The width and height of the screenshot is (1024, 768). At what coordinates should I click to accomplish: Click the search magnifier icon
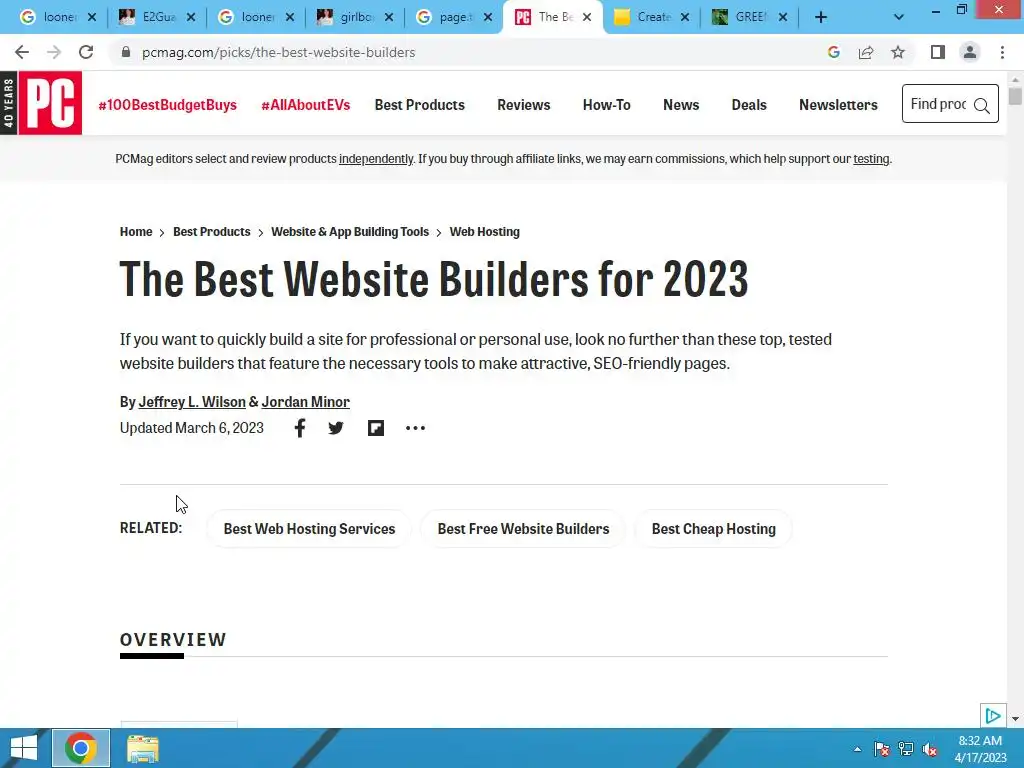[x=981, y=105]
